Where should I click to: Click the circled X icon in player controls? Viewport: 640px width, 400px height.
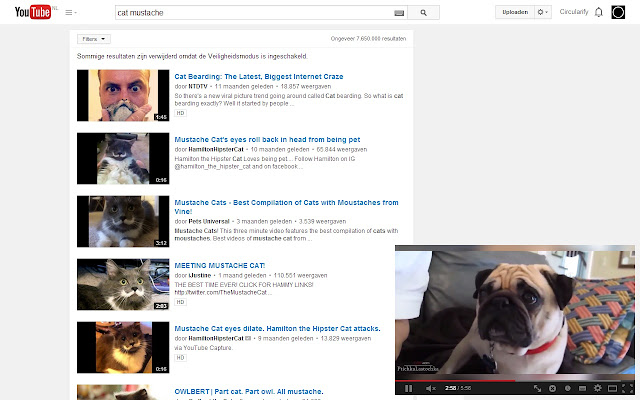pyautogui.click(x=552, y=388)
